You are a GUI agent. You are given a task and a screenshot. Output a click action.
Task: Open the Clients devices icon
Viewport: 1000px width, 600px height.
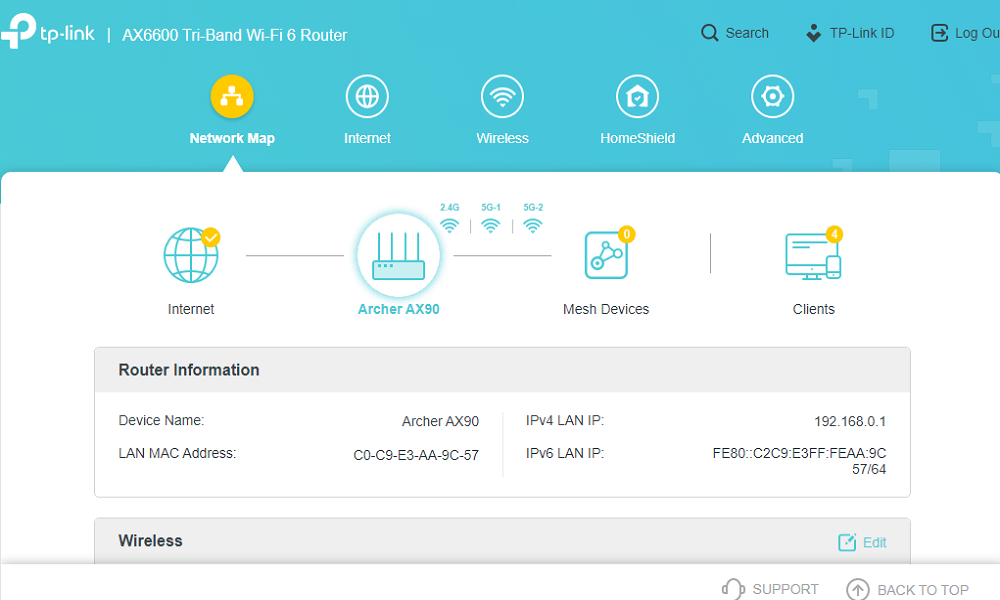click(x=813, y=256)
